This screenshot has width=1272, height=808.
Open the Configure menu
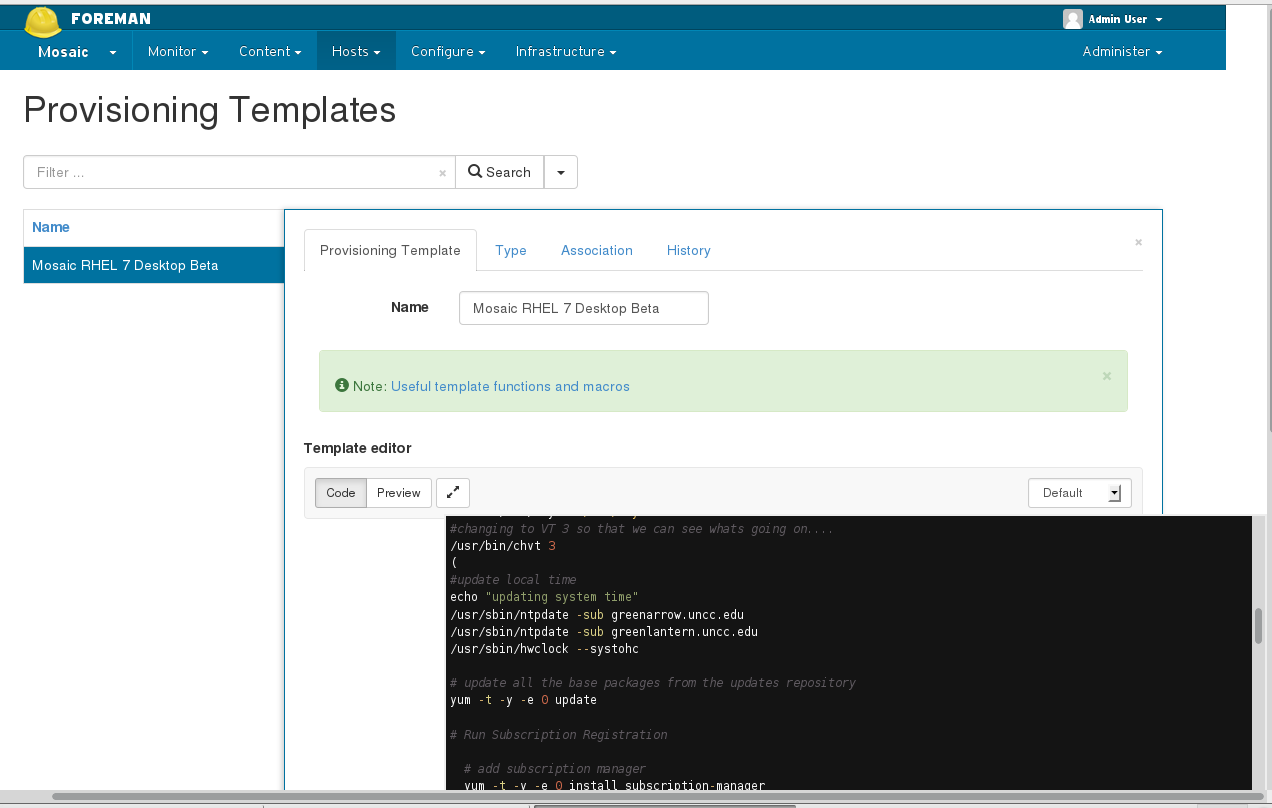pos(448,51)
